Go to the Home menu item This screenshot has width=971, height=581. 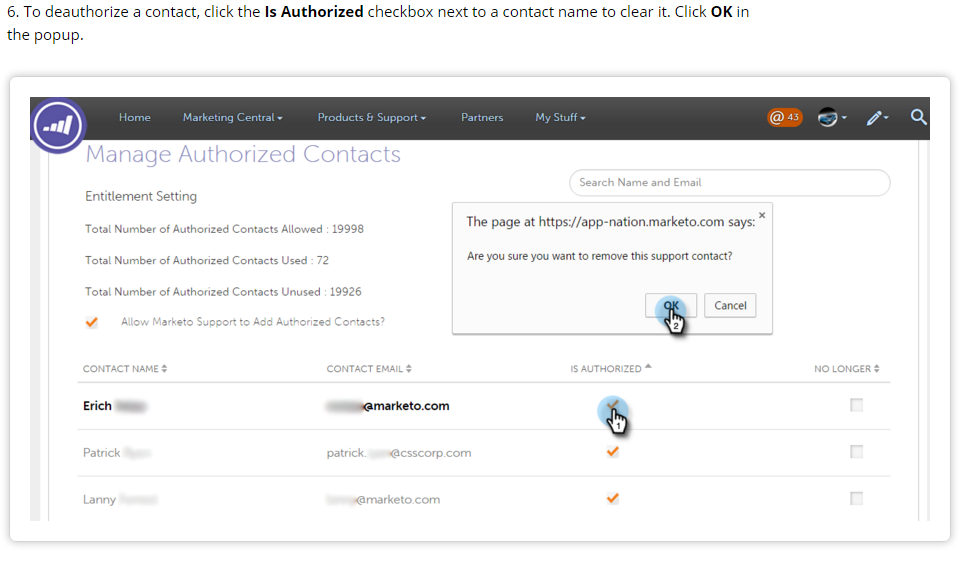tap(135, 117)
